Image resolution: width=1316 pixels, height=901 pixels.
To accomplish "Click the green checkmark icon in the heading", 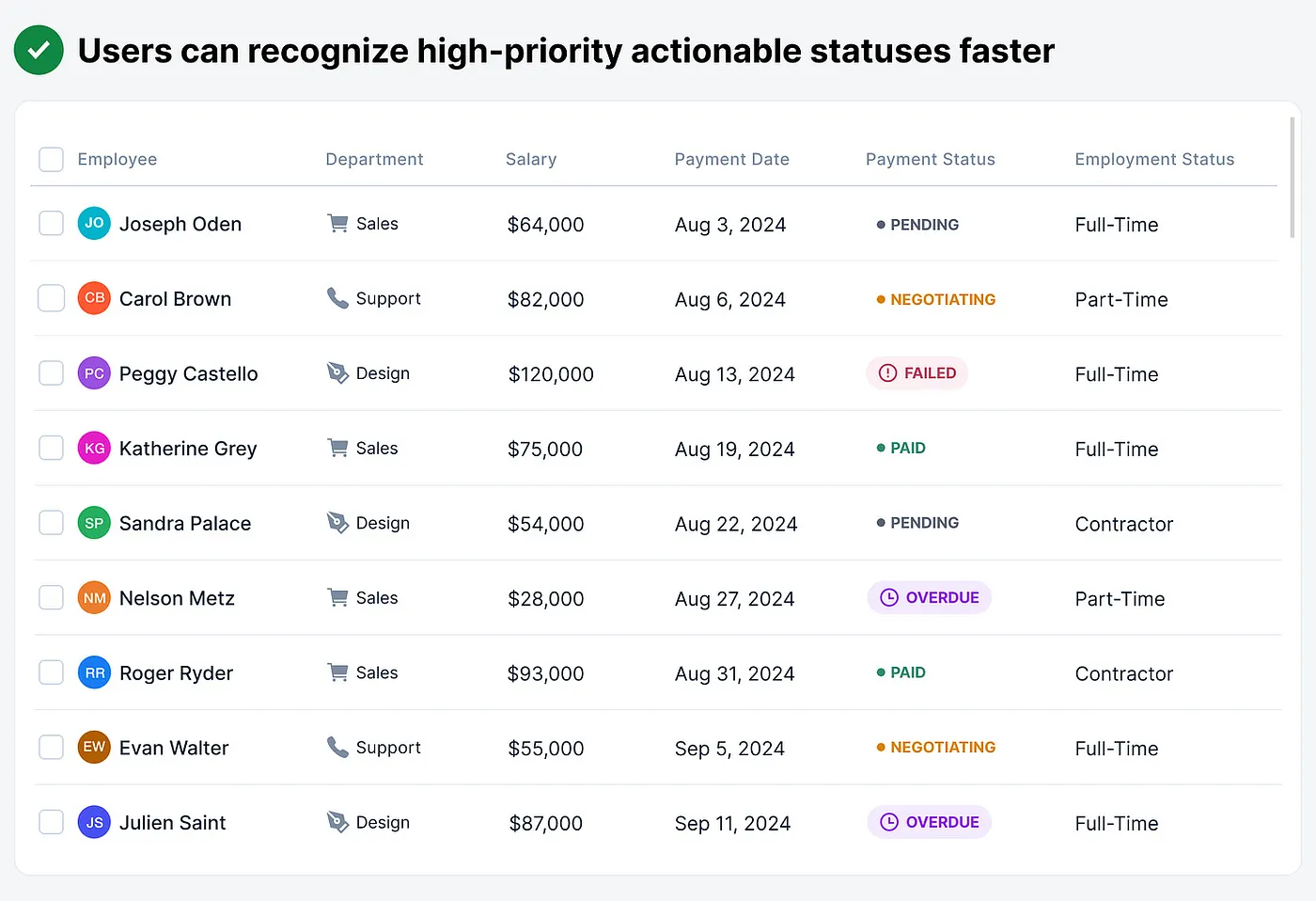I will pos(39,51).
